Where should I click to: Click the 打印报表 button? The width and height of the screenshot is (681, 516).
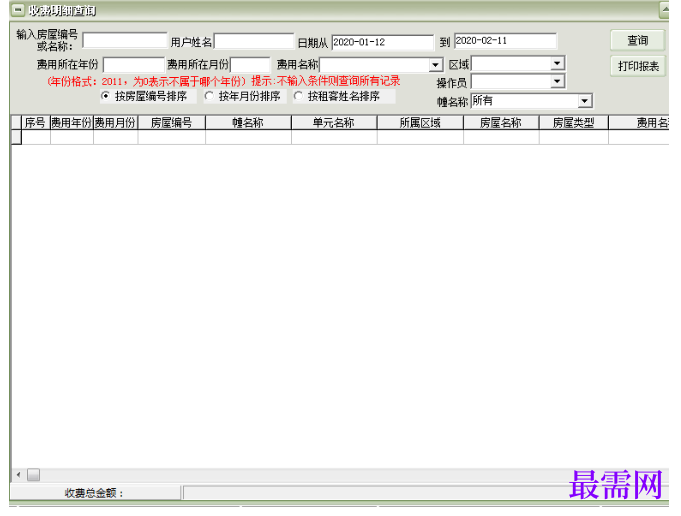pyautogui.click(x=638, y=66)
